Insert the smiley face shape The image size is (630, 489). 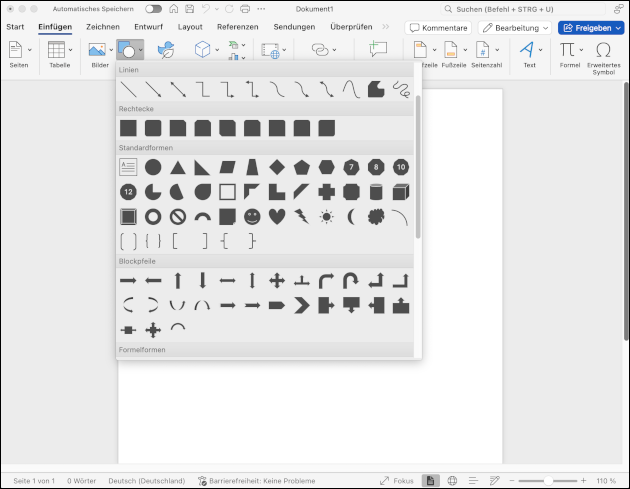tap(252, 217)
